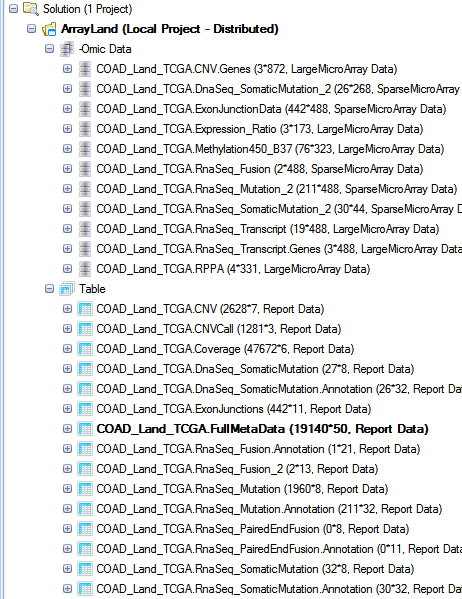462x599 pixels.
Task: Collapse the Table folder
Action: [49, 288]
